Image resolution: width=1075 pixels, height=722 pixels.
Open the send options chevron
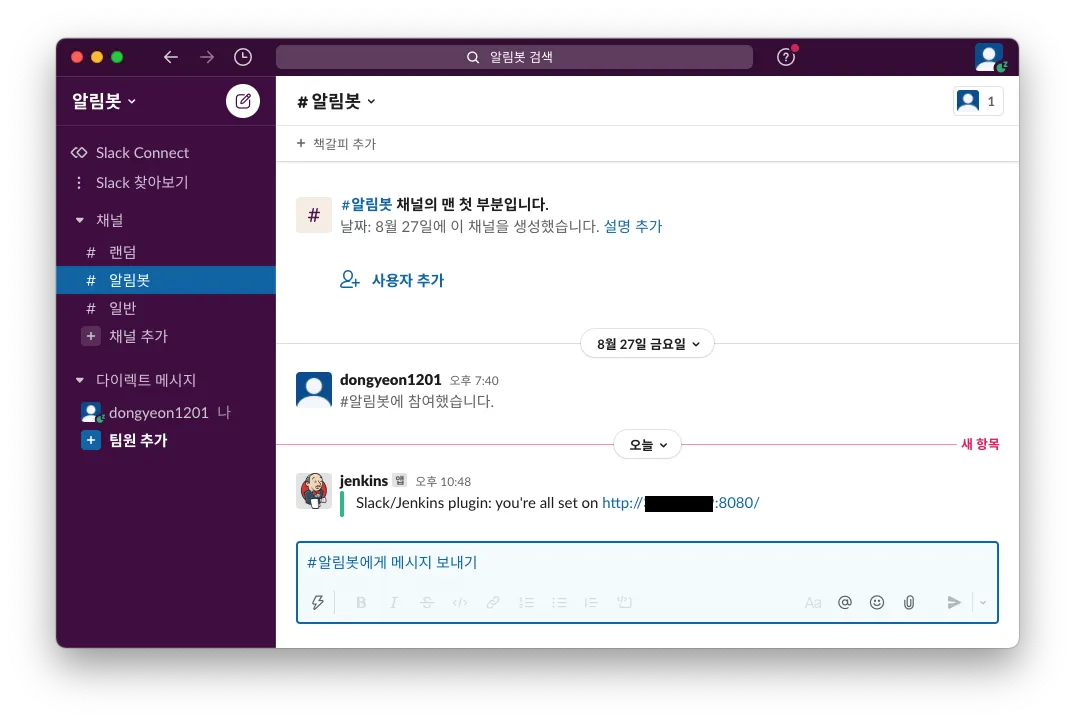[982, 602]
